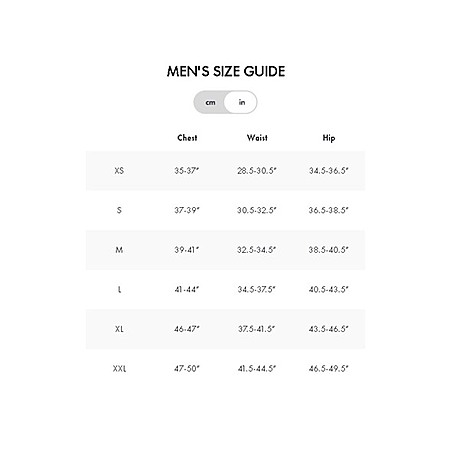Click the XXL chest value 47-50"

pos(187,369)
